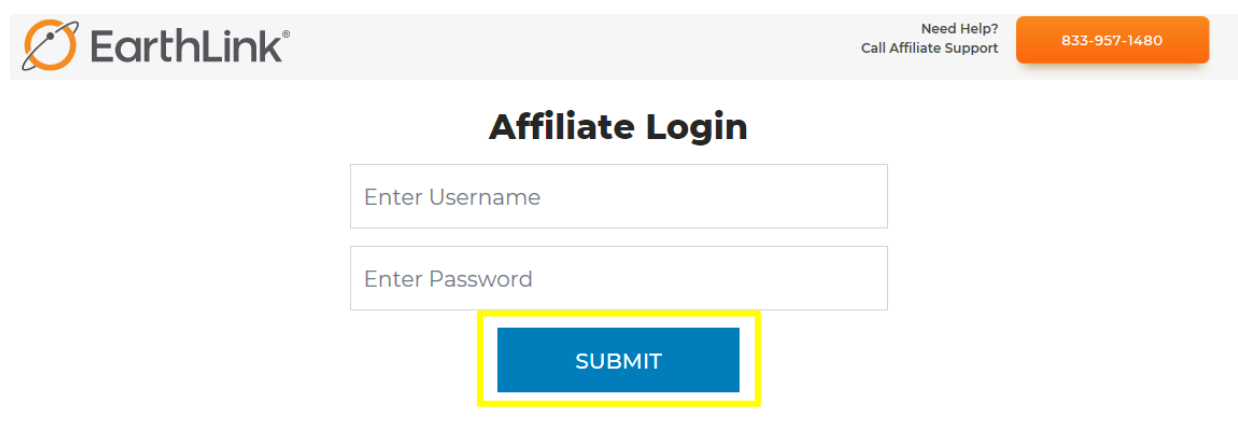The width and height of the screenshot is (1238, 421).
Task: Click the registered trademark symbol beside EarthLink
Action: [x=286, y=33]
